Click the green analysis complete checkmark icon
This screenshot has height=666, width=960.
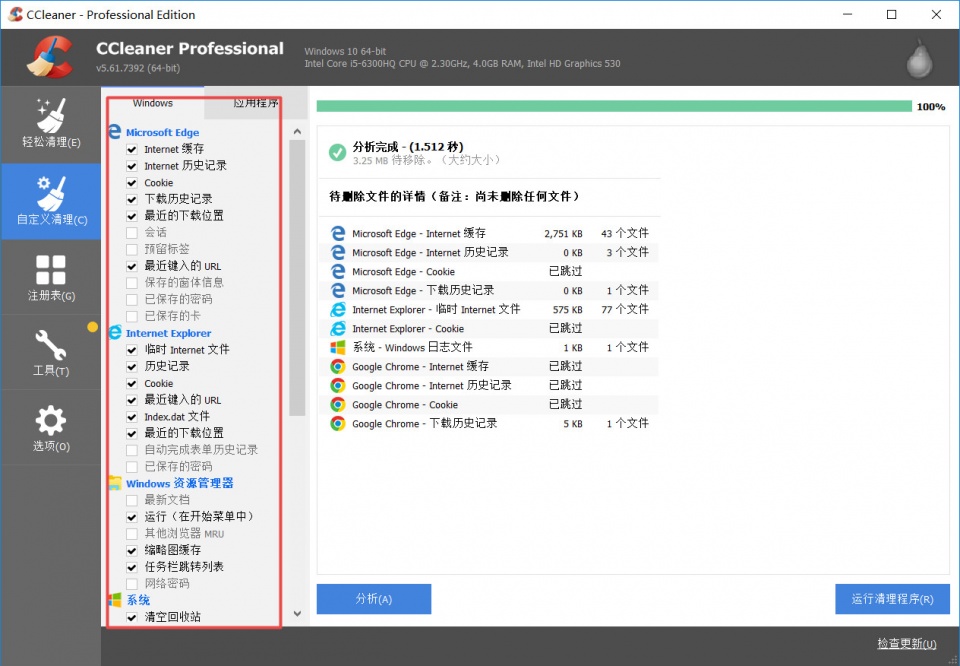(337, 152)
